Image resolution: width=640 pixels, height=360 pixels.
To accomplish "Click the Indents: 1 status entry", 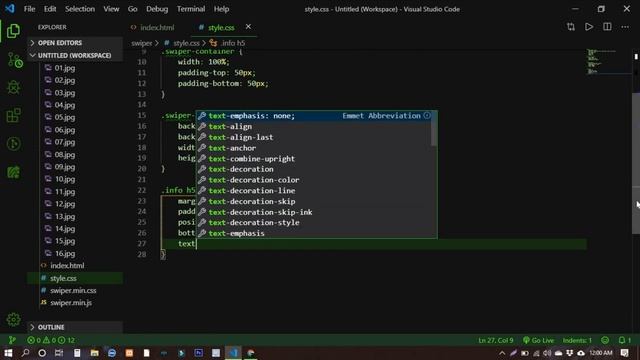I will click(577, 340).
